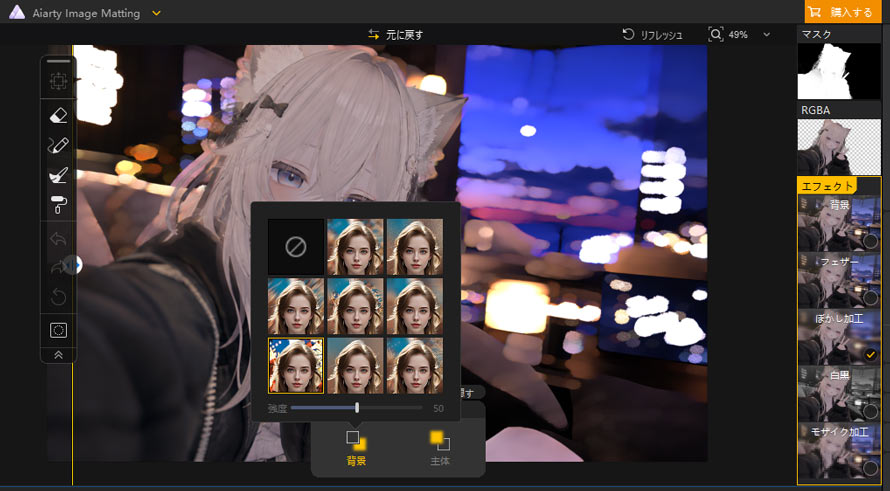Pick the preset thumbnail in row two, right
This screenshot has height=491, width=890.
(415, 306)
